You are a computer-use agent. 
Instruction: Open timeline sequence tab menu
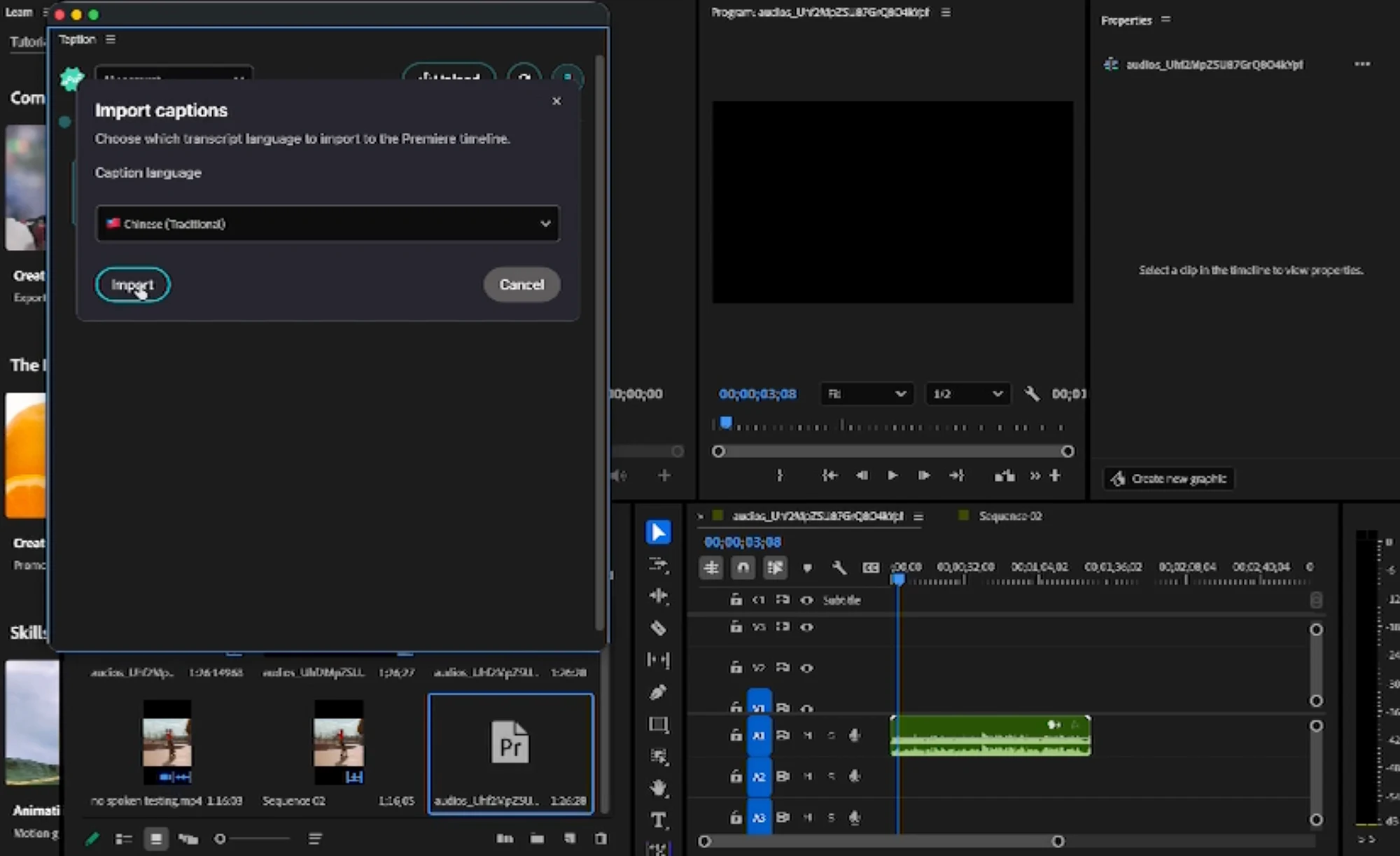pyautogui.click(x=918, y=517)
